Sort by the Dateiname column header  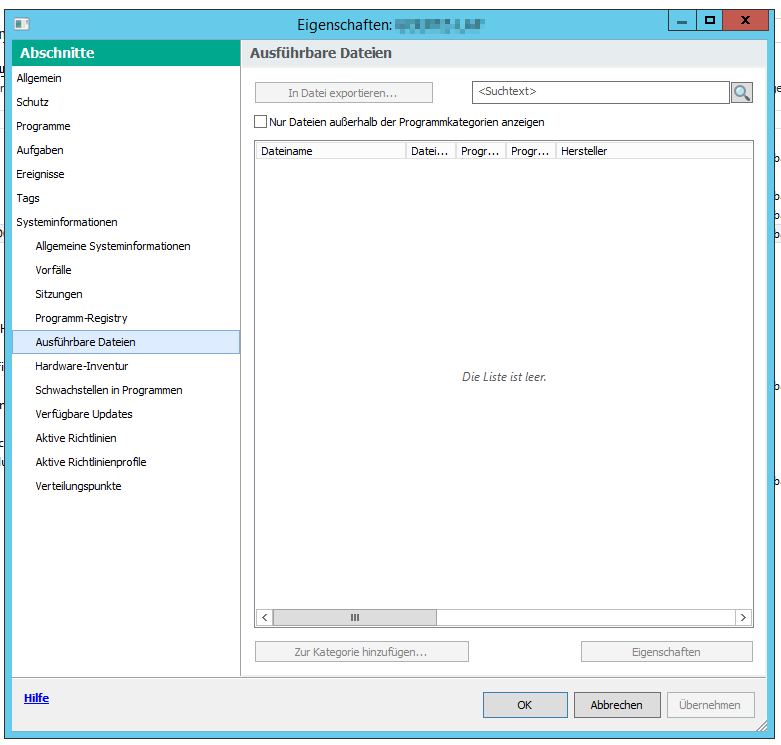[331, 151]
